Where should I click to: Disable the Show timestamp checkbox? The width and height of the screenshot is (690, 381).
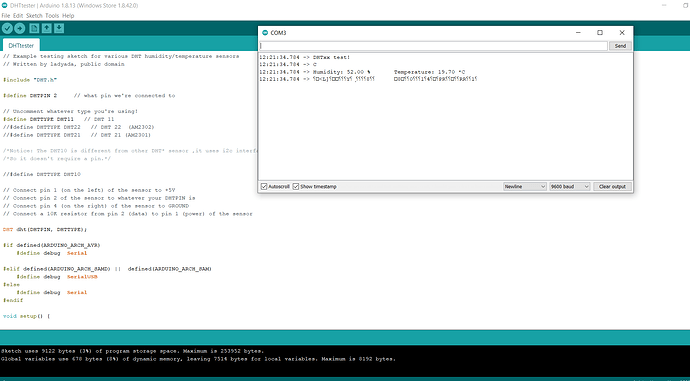pos(296,187)
